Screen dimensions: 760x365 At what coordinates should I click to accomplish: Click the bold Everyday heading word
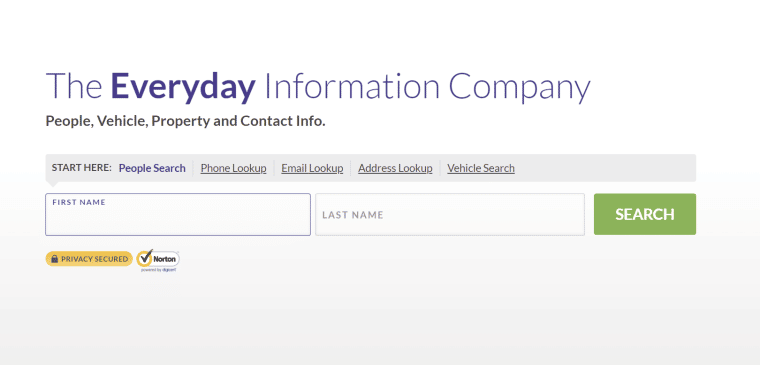coord(183,86)
